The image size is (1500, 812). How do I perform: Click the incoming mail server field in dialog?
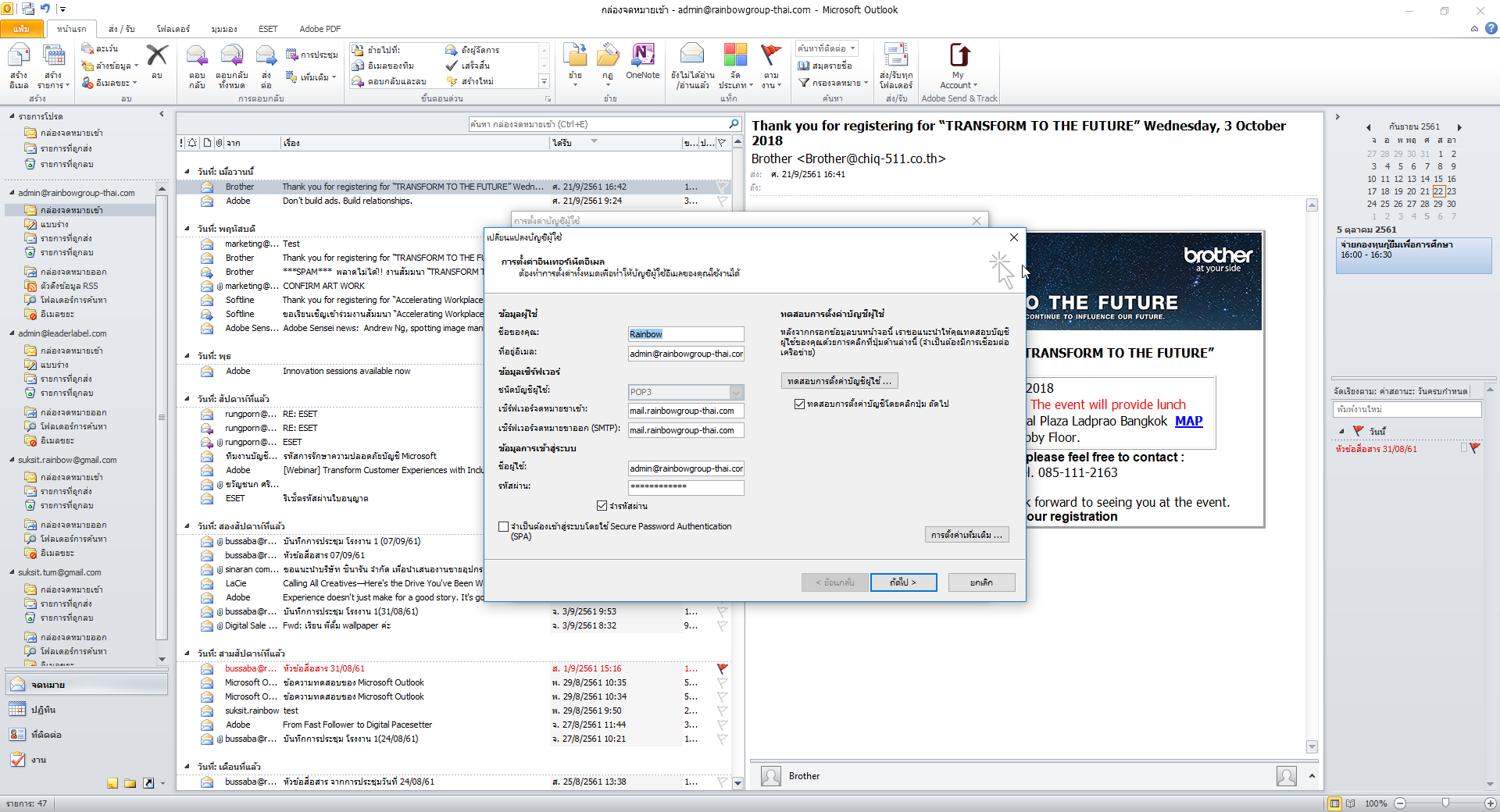tap(686, 411)
